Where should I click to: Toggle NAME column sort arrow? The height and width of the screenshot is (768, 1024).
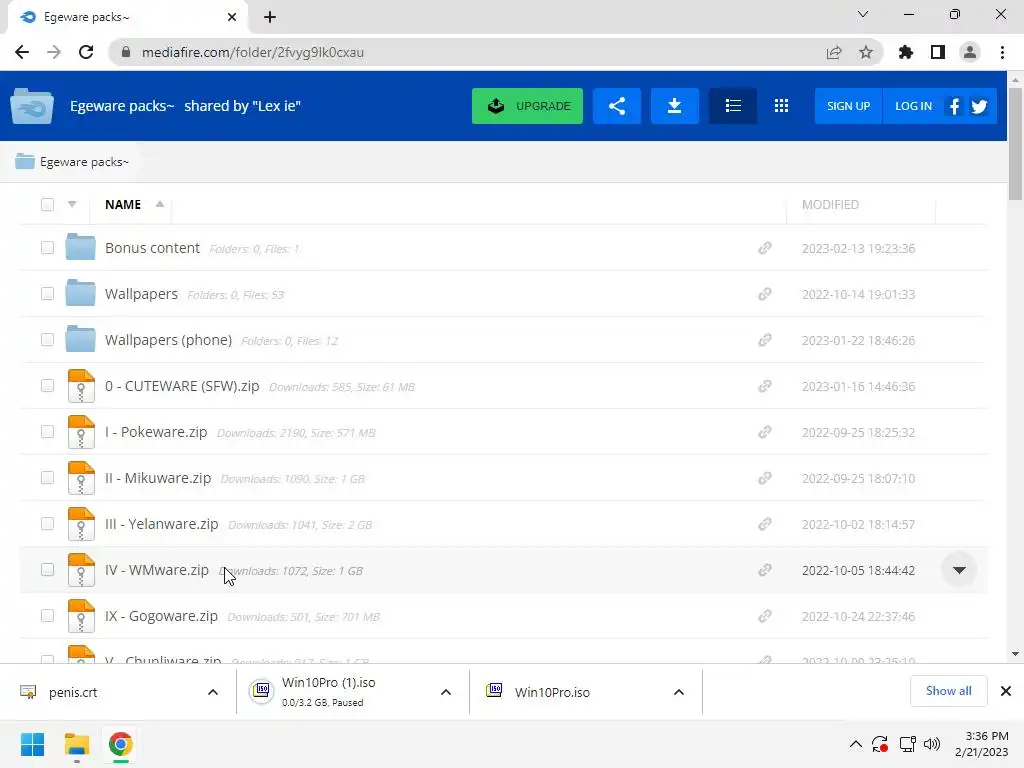click(159, 204)
